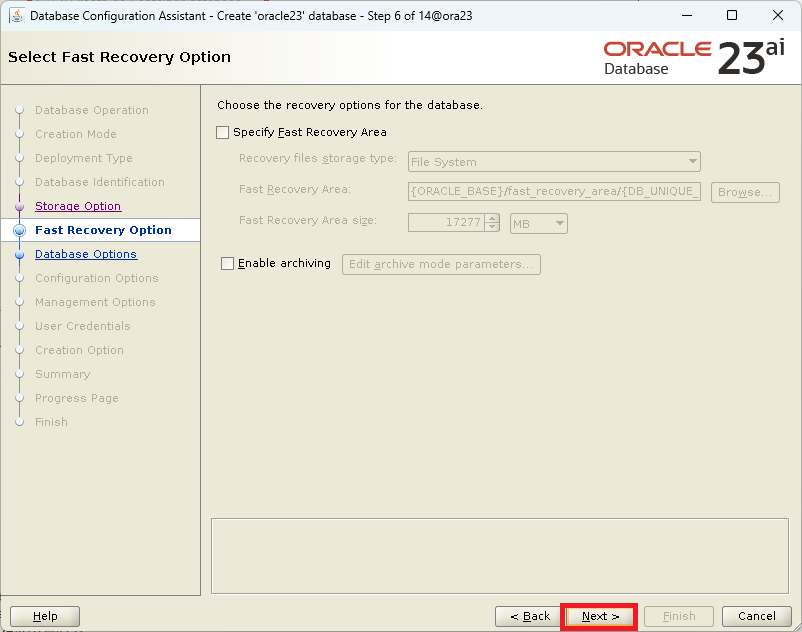Image resolution: width=802 pixels, height=632 pixels.
Task: Click the Finish step label in sidebar
Action: [x=51, y=422]
